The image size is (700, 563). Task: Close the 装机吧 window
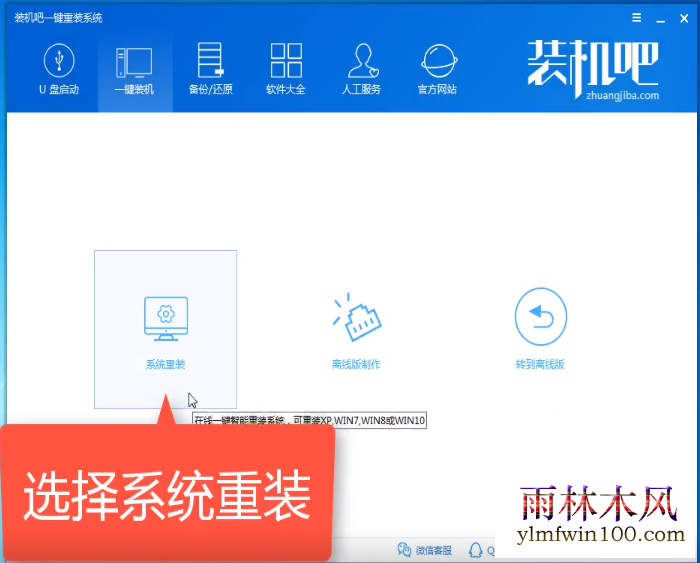684,18
